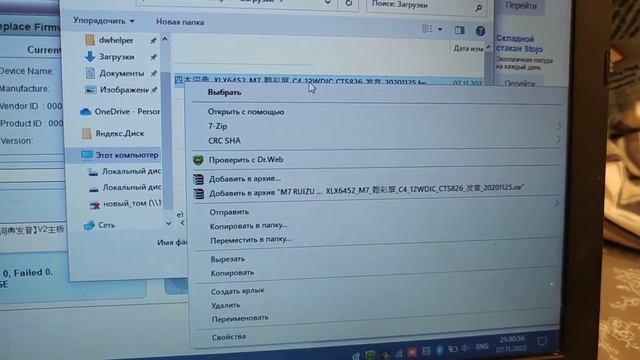Select the second Локальный диск entry
Screen dimensions: 640x360
pyautogui.click(x=131, y=187)
